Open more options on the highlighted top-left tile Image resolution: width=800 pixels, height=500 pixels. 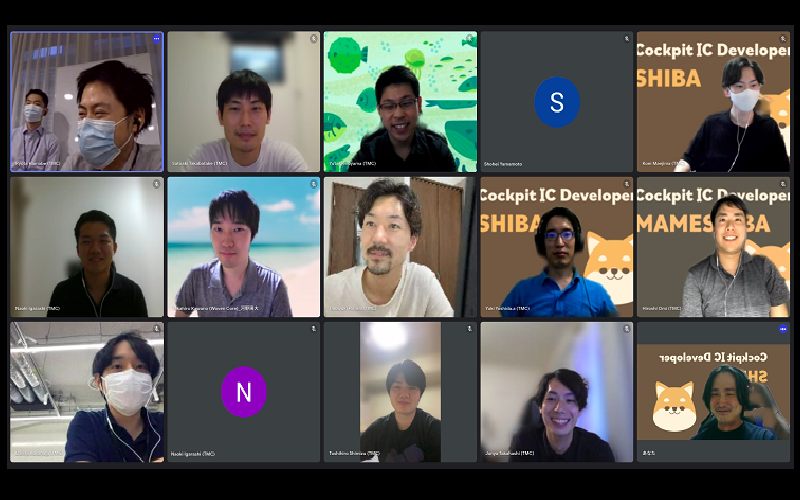pos(156,39)
